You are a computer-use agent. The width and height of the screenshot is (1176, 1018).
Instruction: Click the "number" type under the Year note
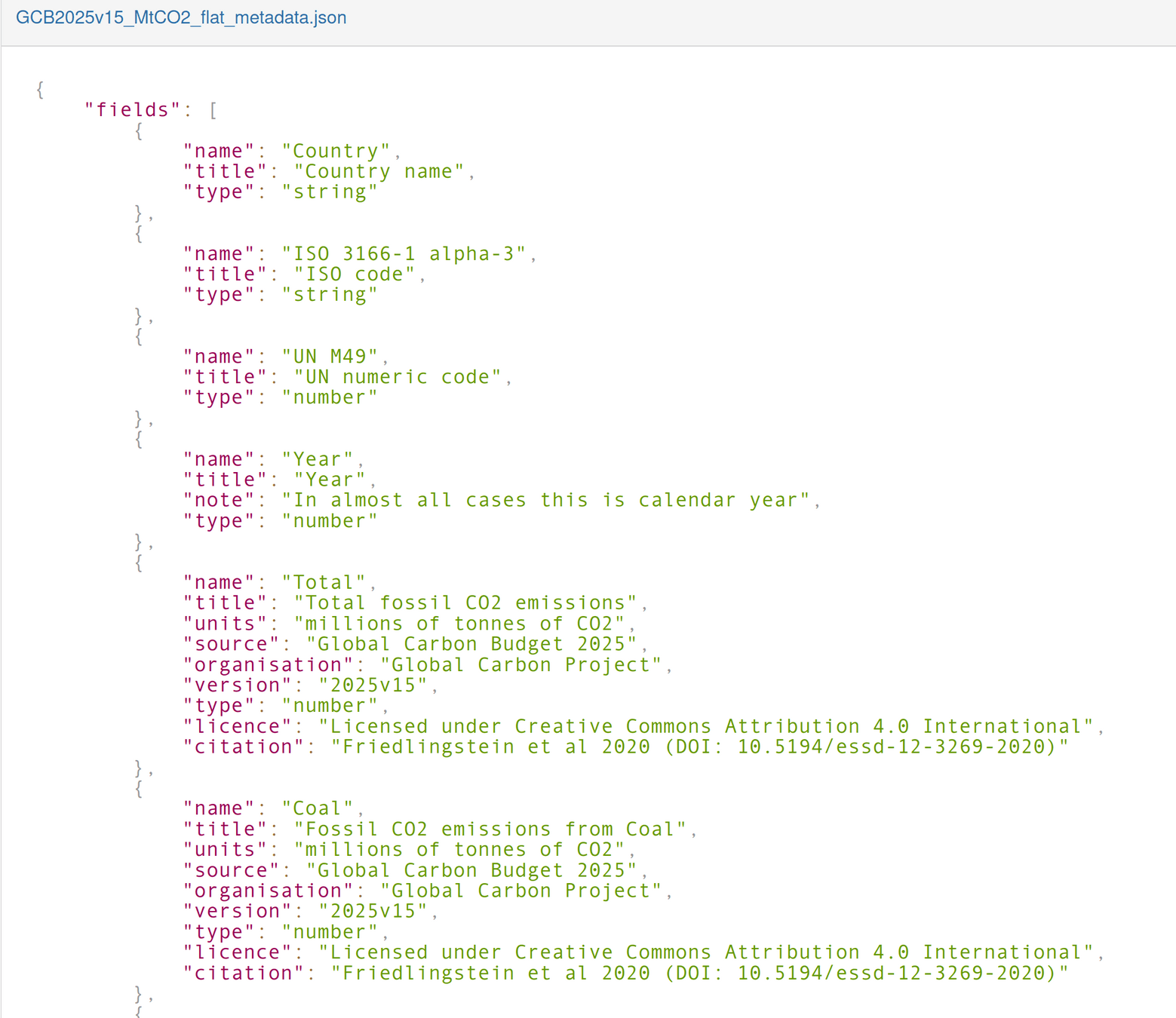330,520
